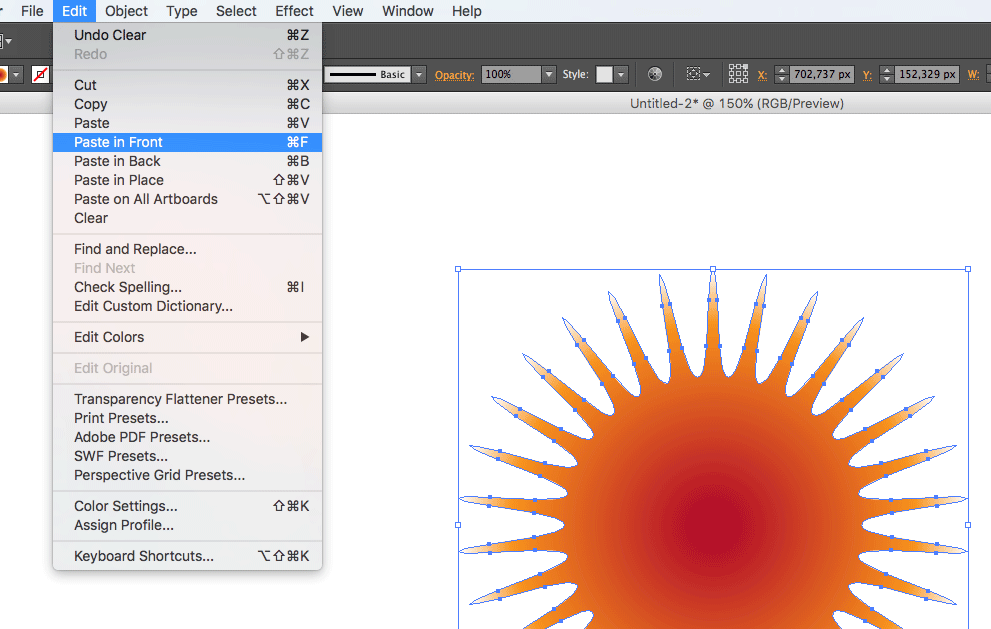Open the Recolor Artwork globe icon
The image size is (991, 629).
coord(655,75)
